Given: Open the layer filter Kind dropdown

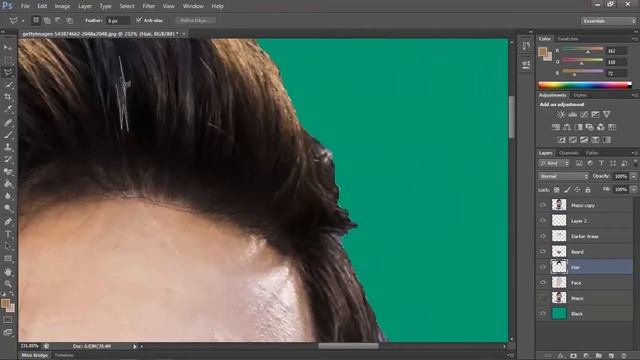Looking at the screenshot, I should tap(554, 163).
